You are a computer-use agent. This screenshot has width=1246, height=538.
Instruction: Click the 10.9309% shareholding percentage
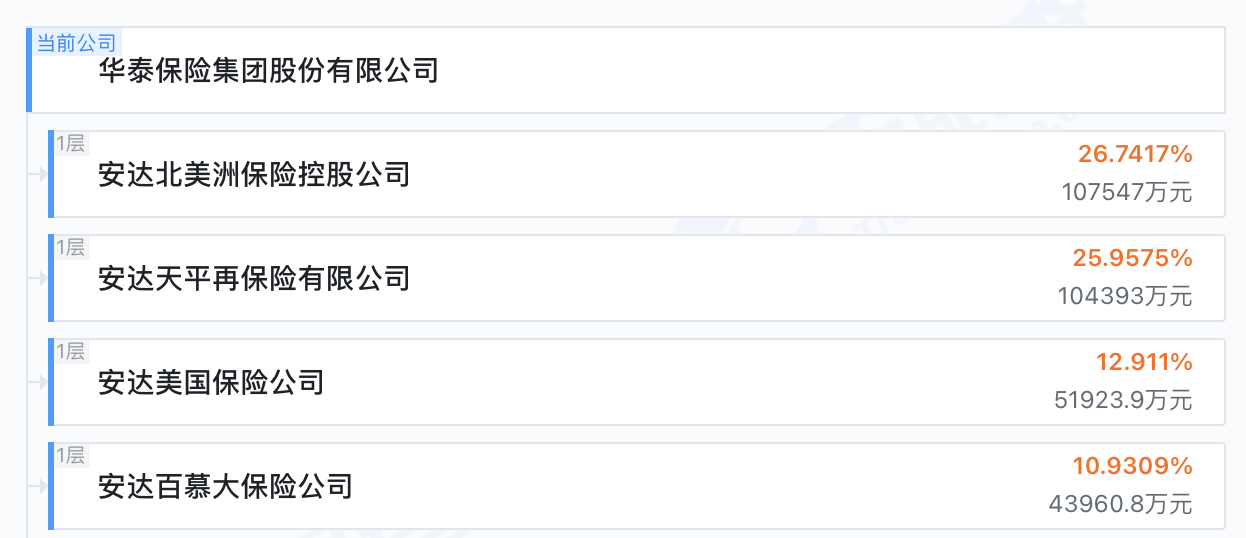(1132, 466)
